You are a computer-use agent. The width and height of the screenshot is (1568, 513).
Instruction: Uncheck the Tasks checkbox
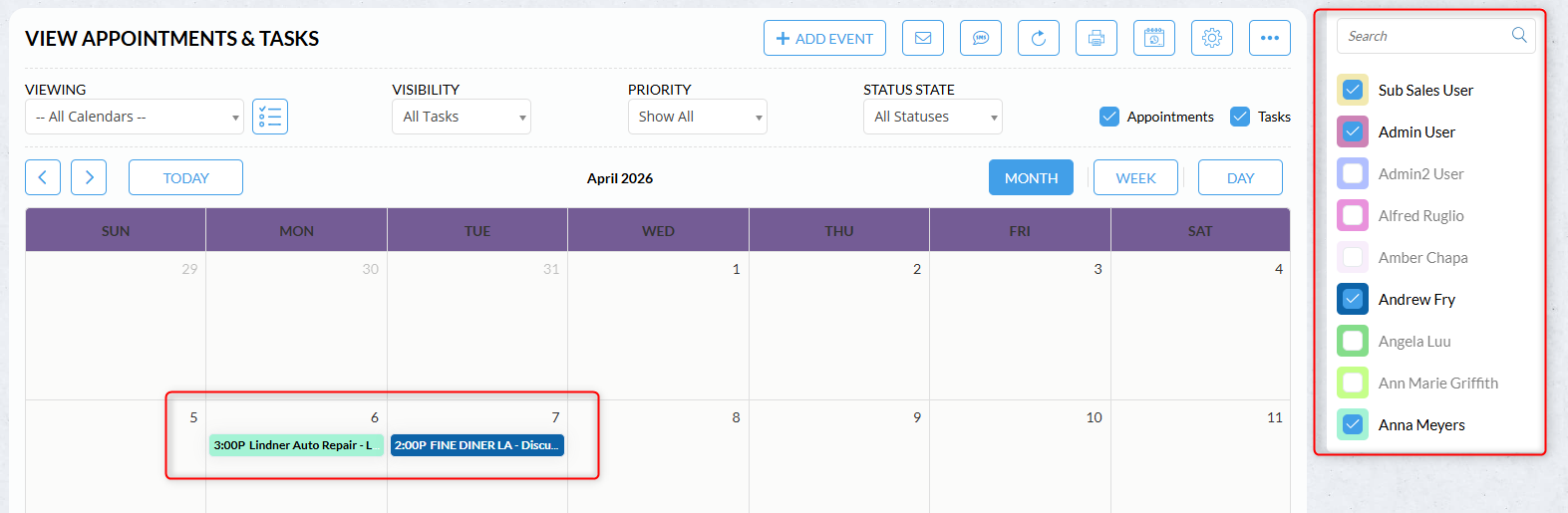pos(1240,117)
